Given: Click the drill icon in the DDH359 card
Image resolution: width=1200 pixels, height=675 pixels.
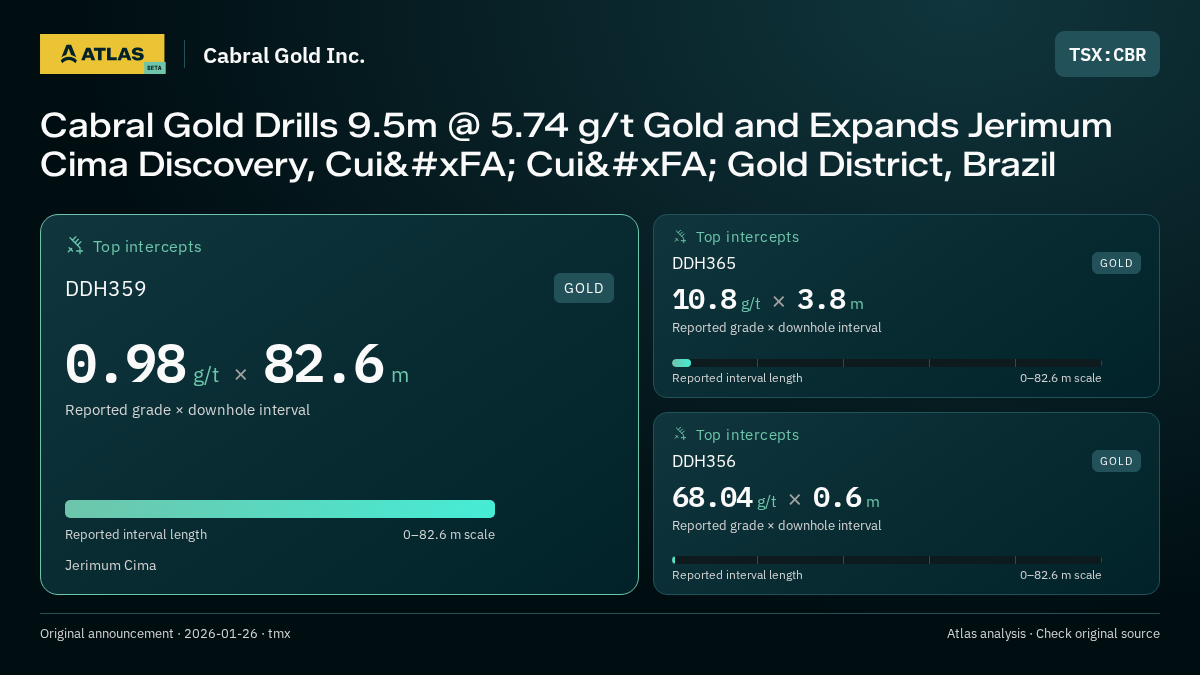Looking at the screenshot, I should pyautogui.click(x=75, y=245).
